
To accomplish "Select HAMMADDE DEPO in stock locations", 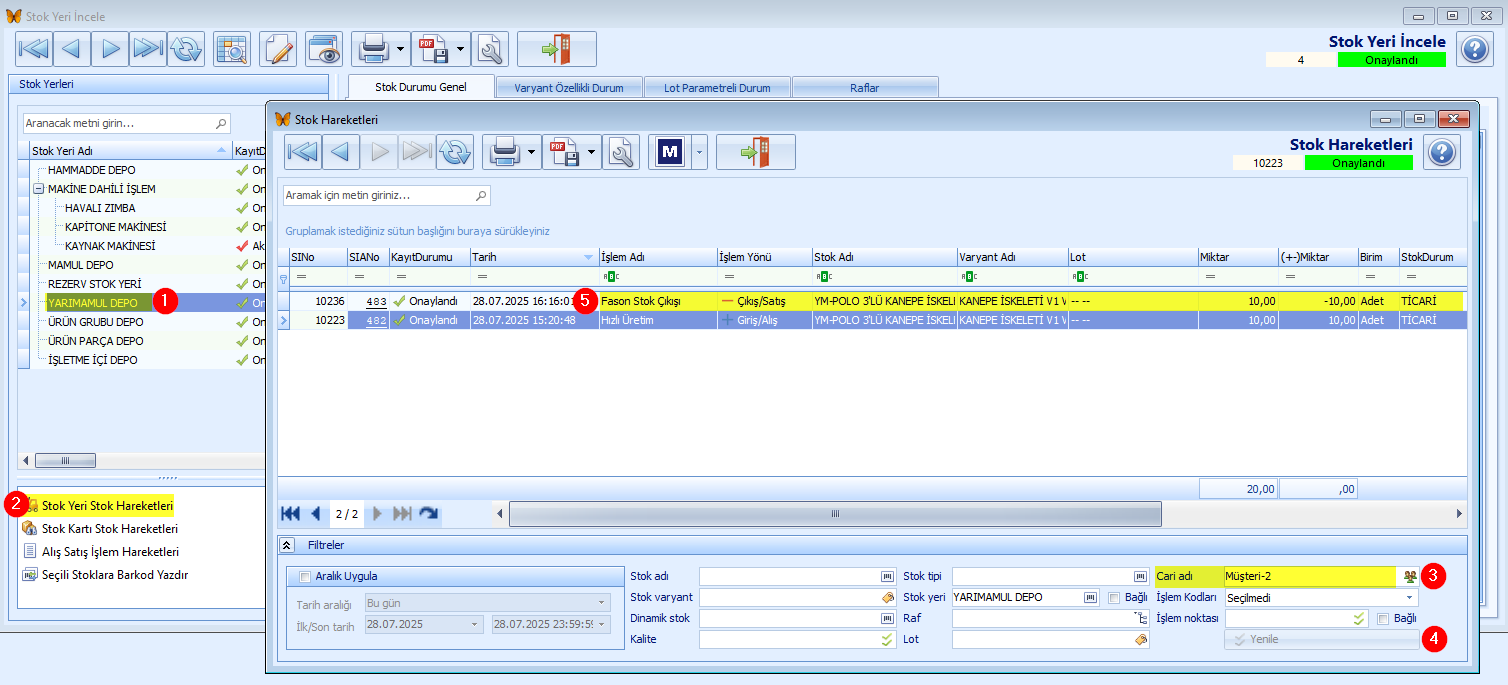I will coord(91,170).
